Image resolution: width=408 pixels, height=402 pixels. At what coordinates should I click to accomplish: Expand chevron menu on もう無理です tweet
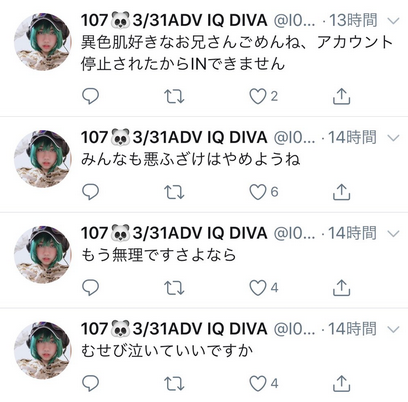[x=394, y=234]
